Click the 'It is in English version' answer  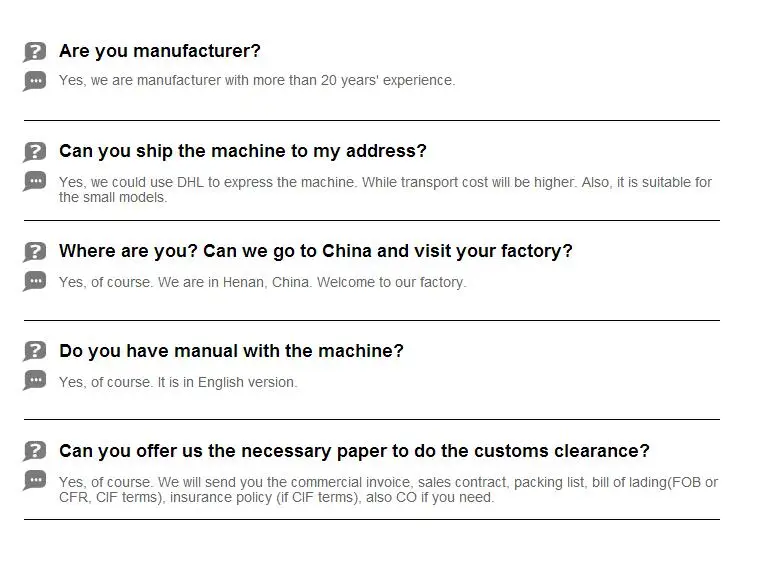(x=178, y=382)
